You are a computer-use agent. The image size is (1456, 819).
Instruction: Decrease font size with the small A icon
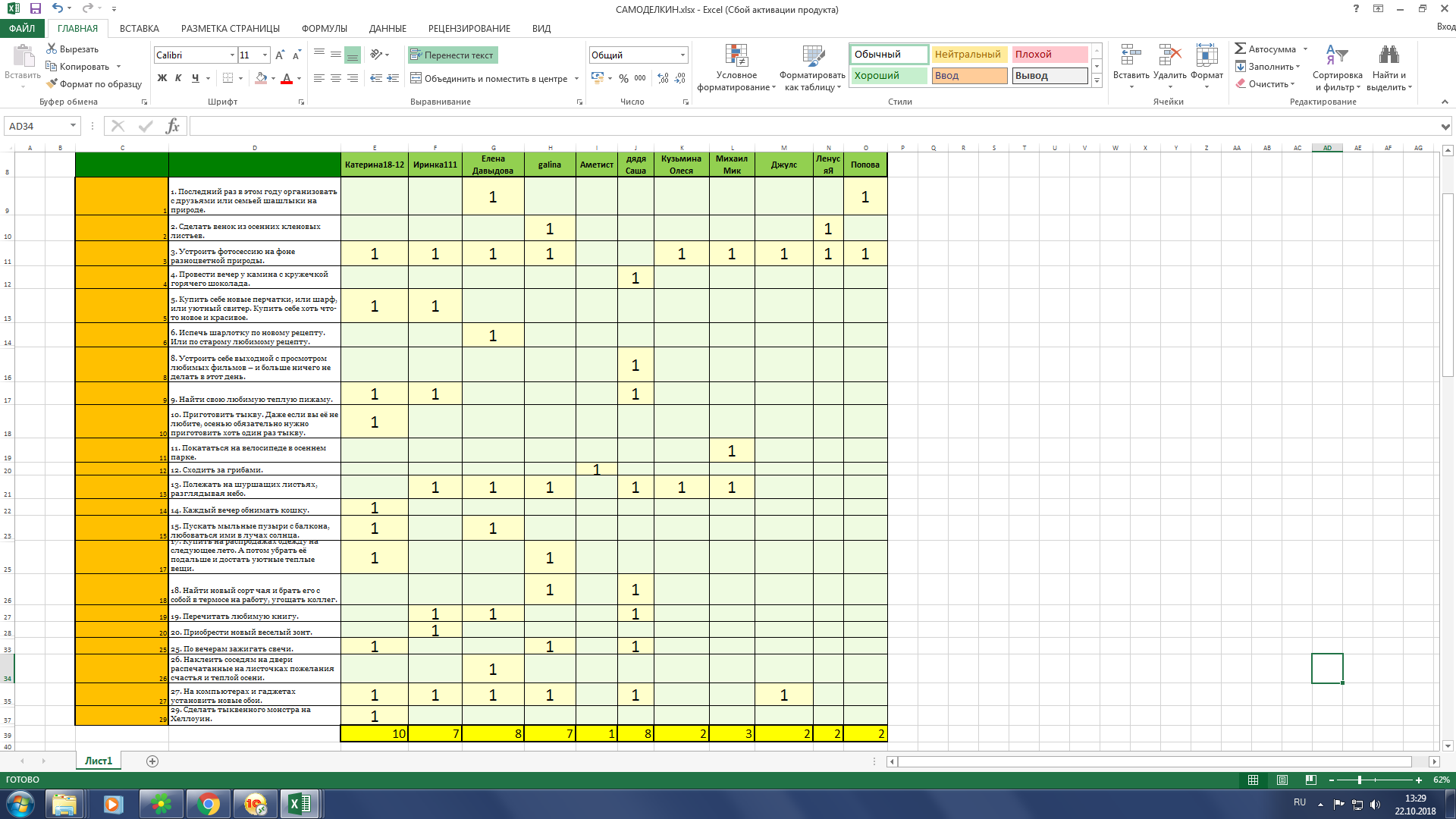pyautogui.click(x=297, y=55)
